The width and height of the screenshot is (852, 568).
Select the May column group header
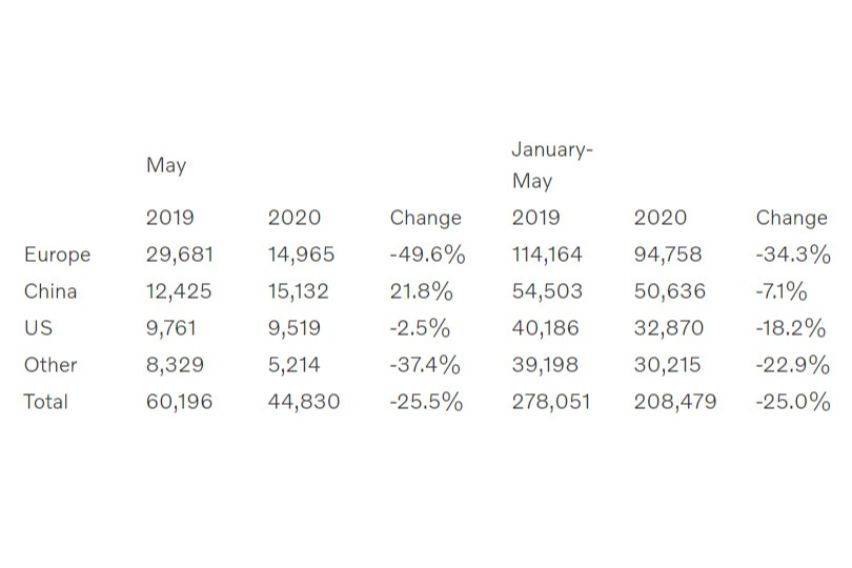coord(166,165)
